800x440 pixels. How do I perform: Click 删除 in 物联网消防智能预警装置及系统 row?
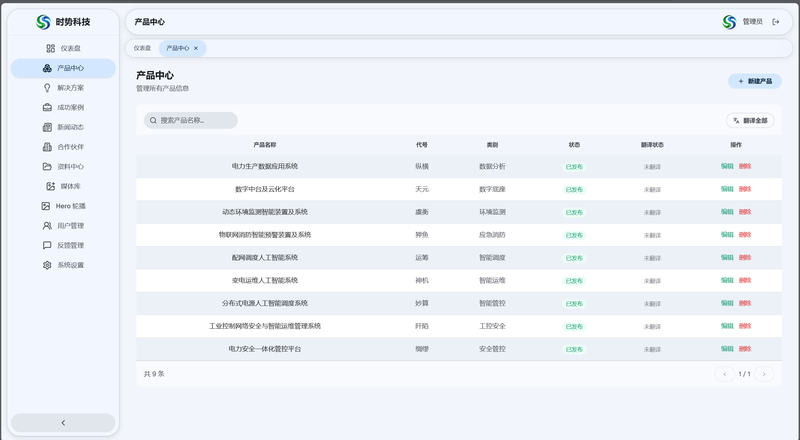point(745,235)
